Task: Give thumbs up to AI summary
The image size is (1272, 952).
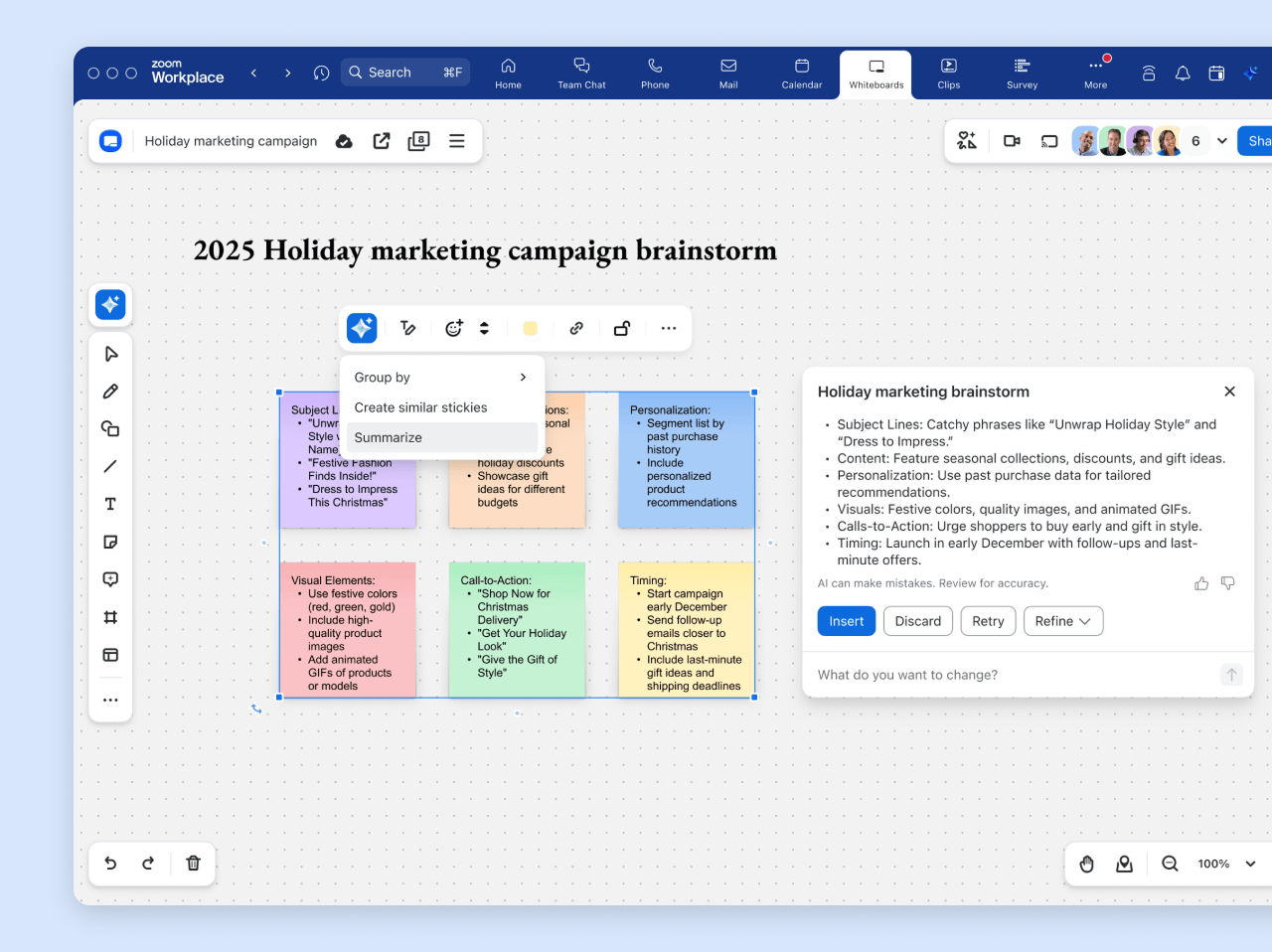Action: click(x=1201, y=583)
